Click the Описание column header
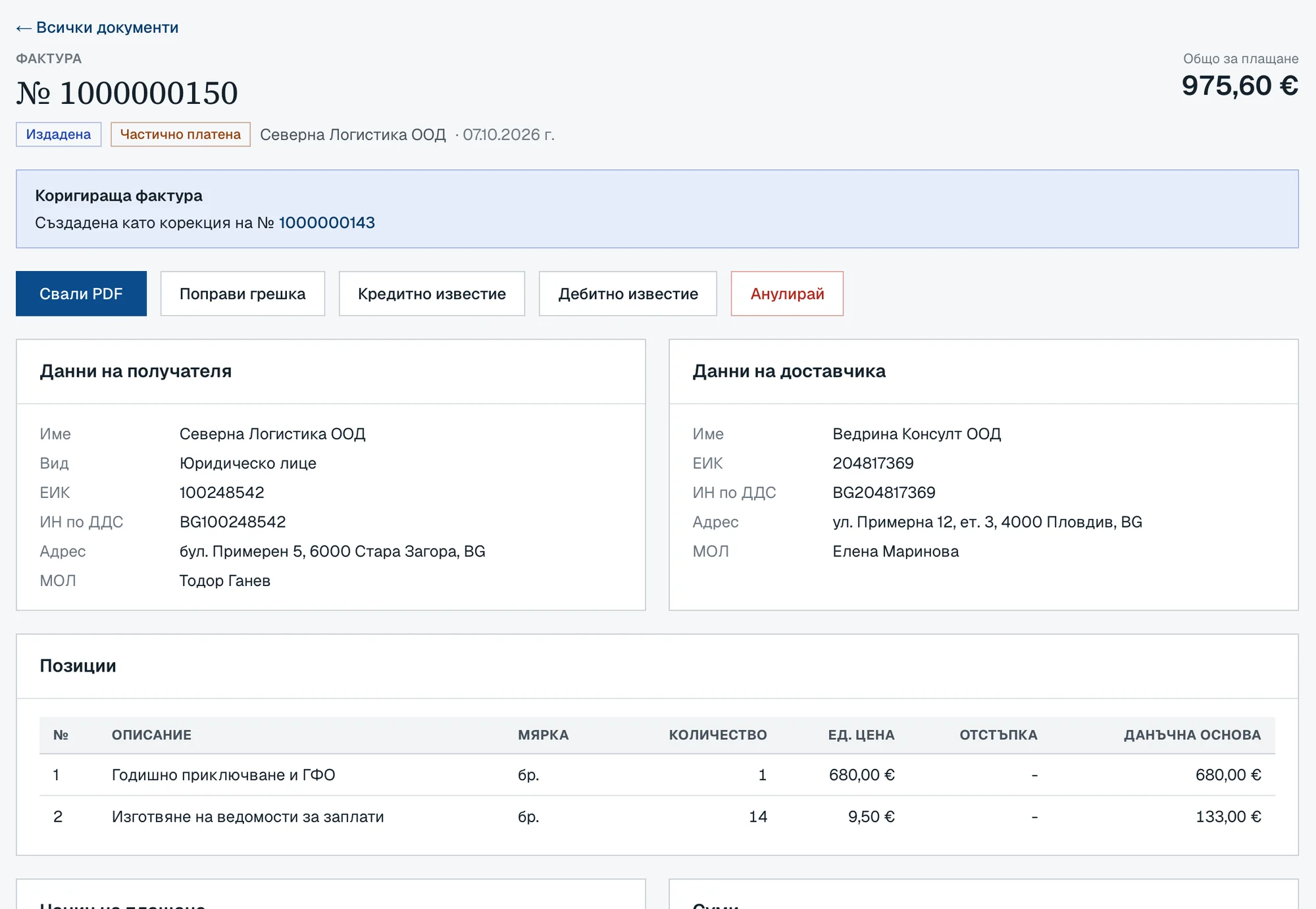The width and height of the screenshot is (1316, 909). pyautogui.click(x=151, y=735)
